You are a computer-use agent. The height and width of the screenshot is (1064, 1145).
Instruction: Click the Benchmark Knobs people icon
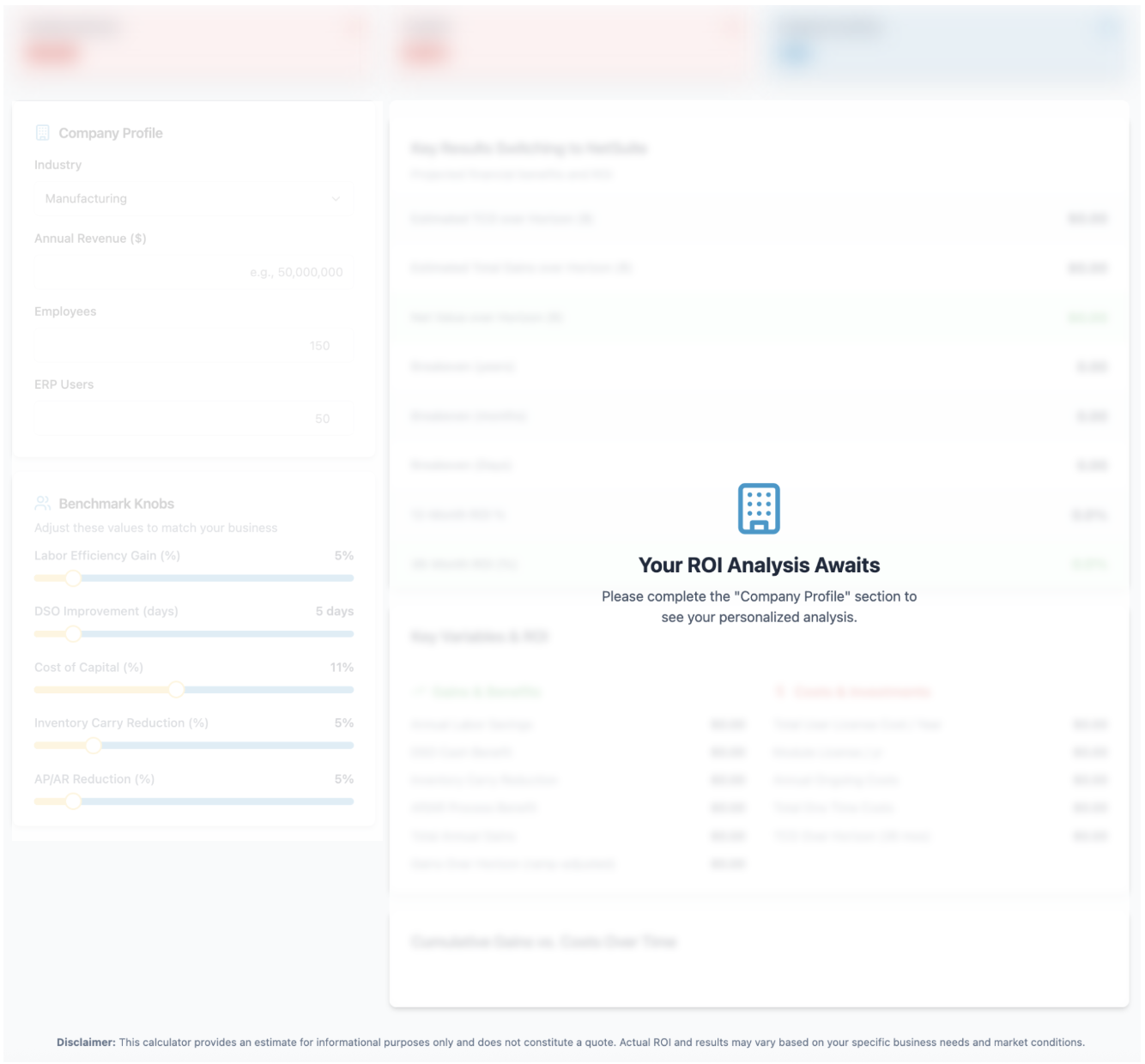pyautogui.click(x=42, y=504)
